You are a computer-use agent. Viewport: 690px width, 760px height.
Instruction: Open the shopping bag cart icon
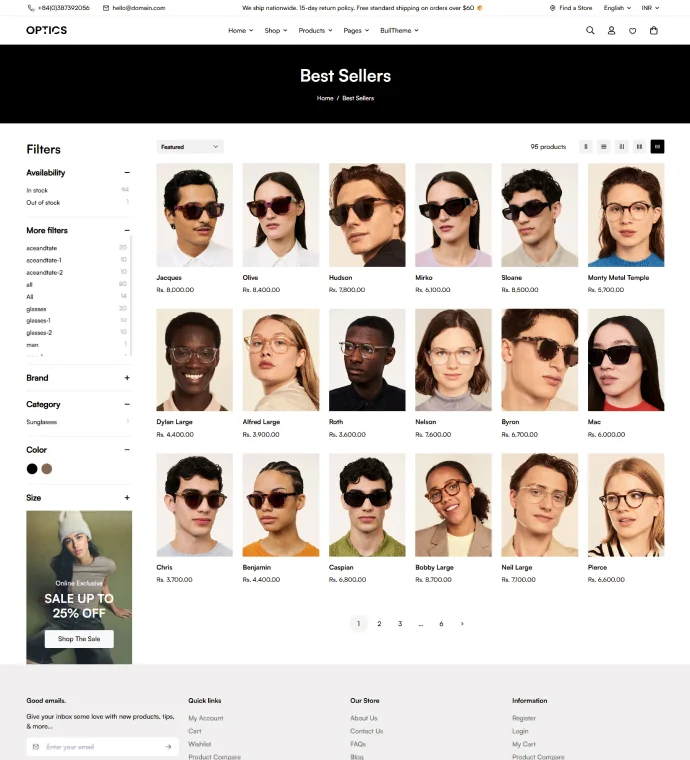click(654, 31)
